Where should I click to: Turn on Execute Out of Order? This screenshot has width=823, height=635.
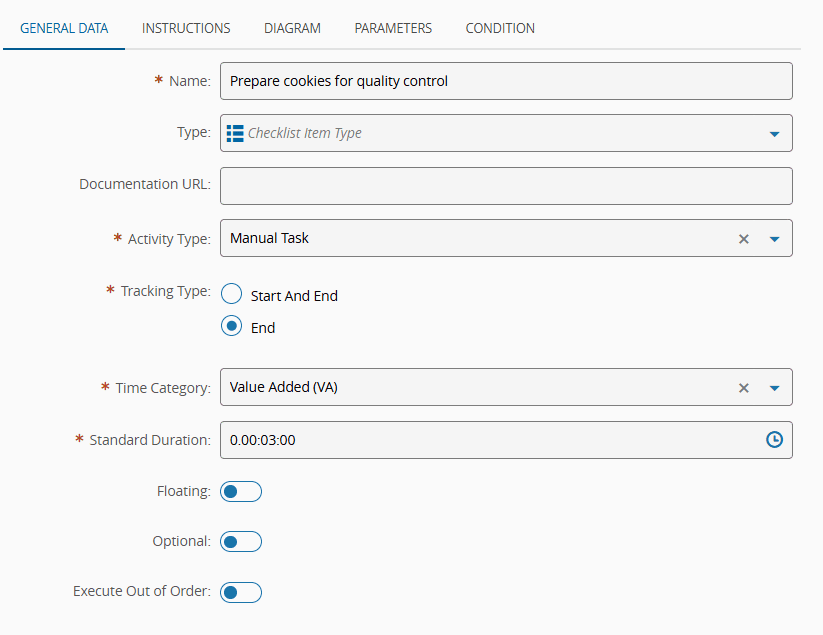coord(241,592)
